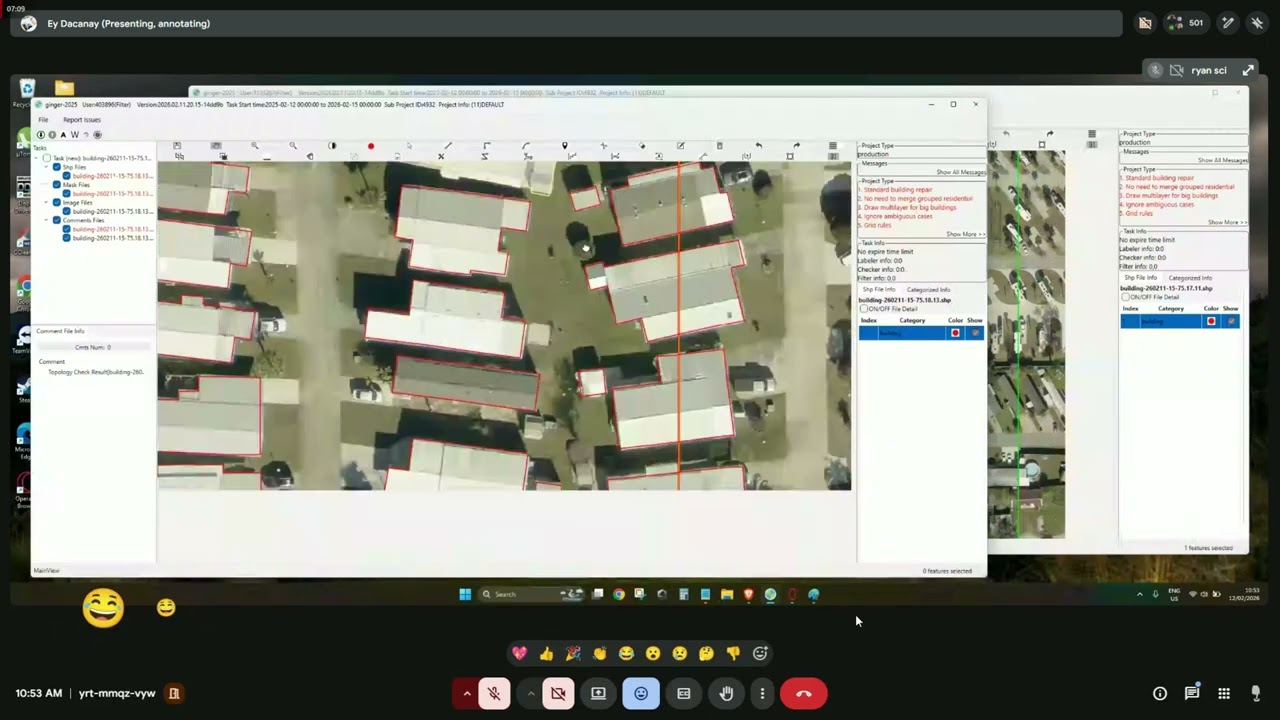Switch to Categorized Info tab, front window
The width and height of the screenshot is (1280, 720).
(x=928, y=290)
